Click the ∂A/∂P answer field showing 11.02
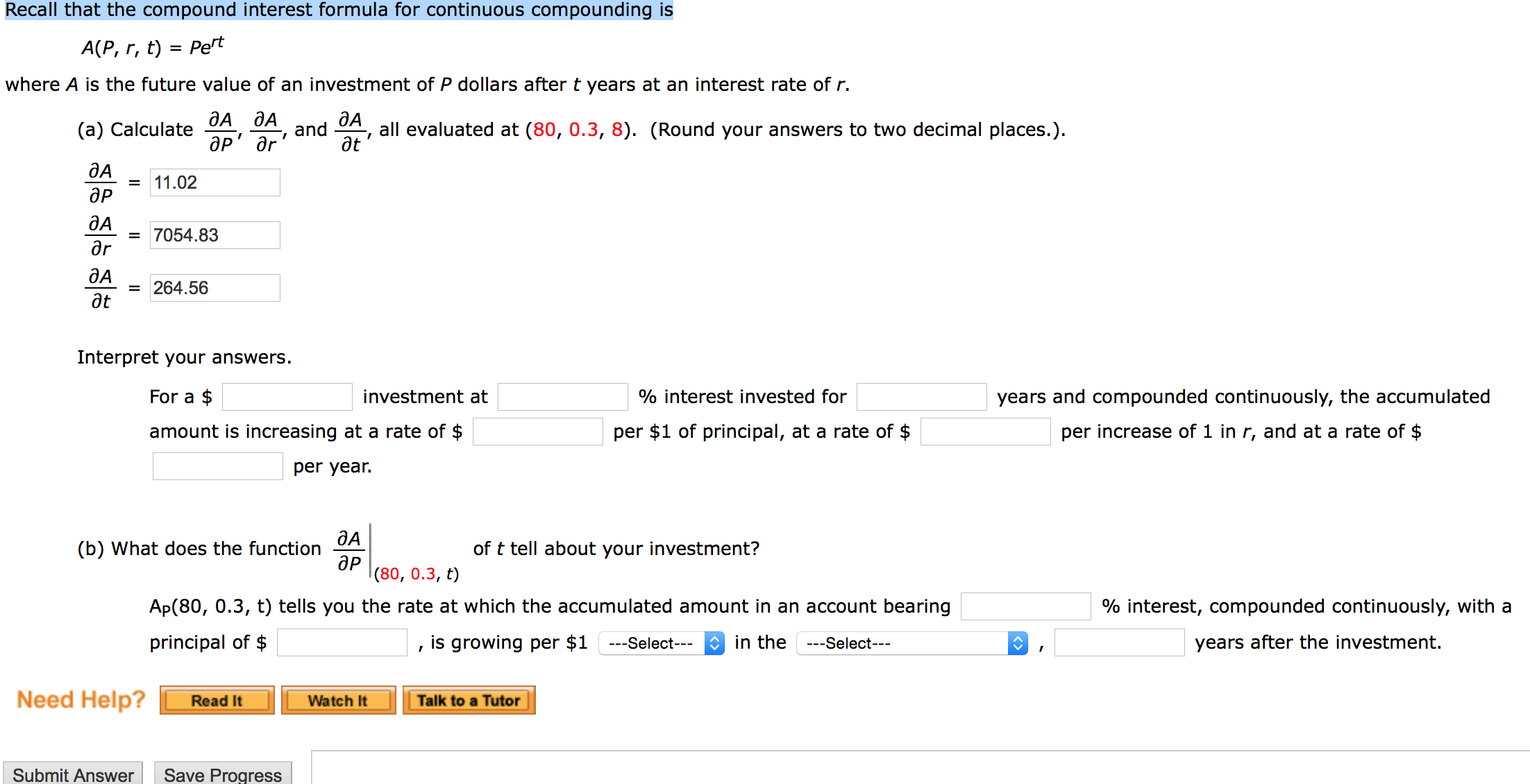This screenshot has width=1530, height=784. [x=215, y=182]
